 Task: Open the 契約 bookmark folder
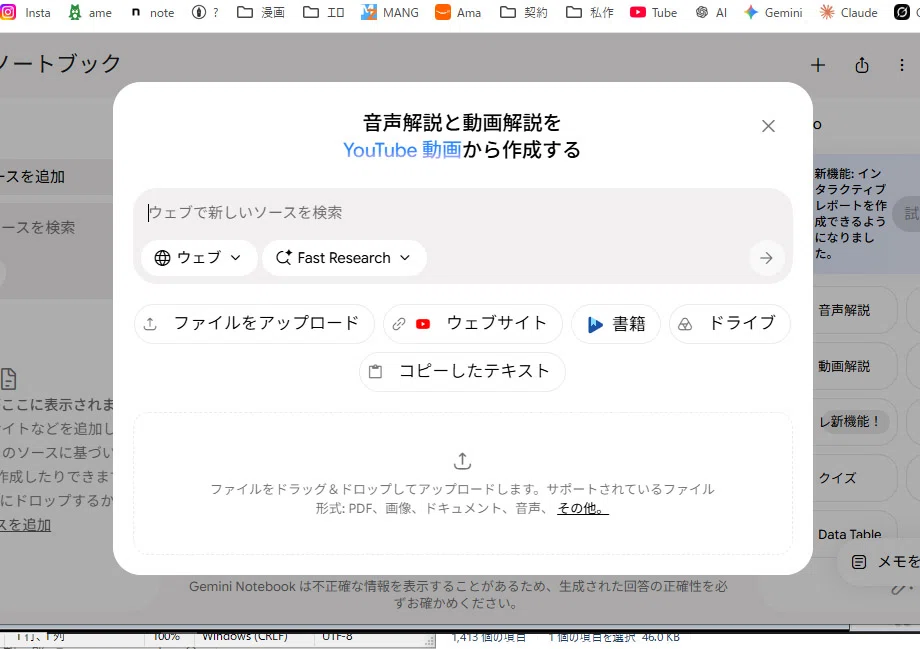(524, 12)
